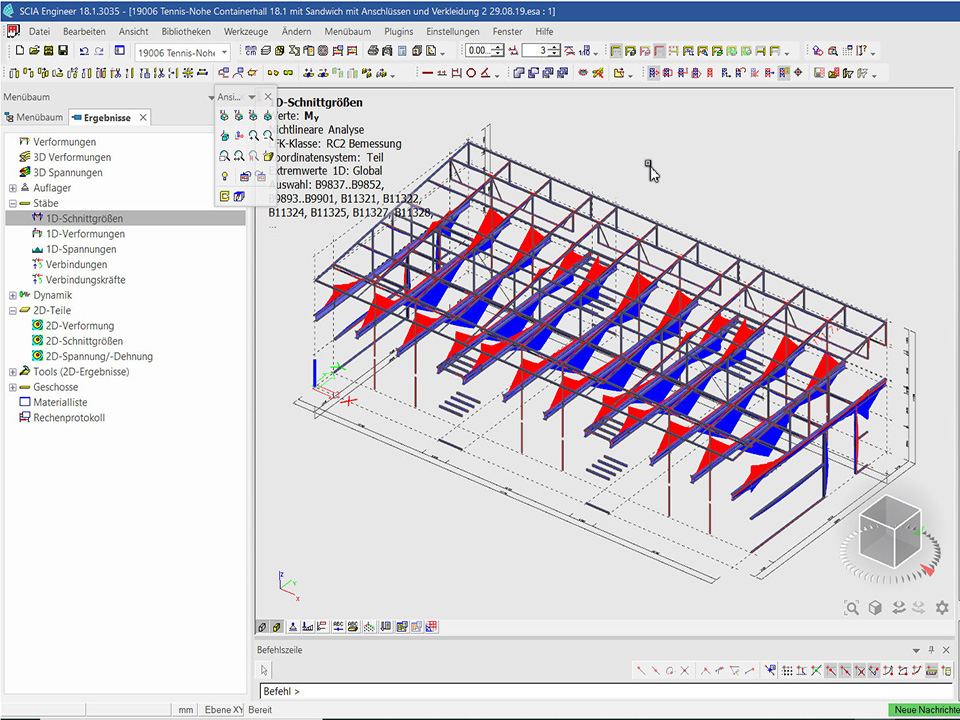
Task: Click the Neue Nachrichten notification button
Action: [x=924, y=710]
